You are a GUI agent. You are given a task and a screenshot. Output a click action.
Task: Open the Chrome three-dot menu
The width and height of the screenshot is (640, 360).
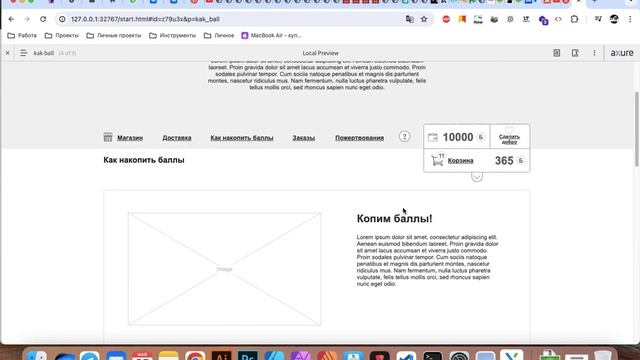tap(630, 19)
